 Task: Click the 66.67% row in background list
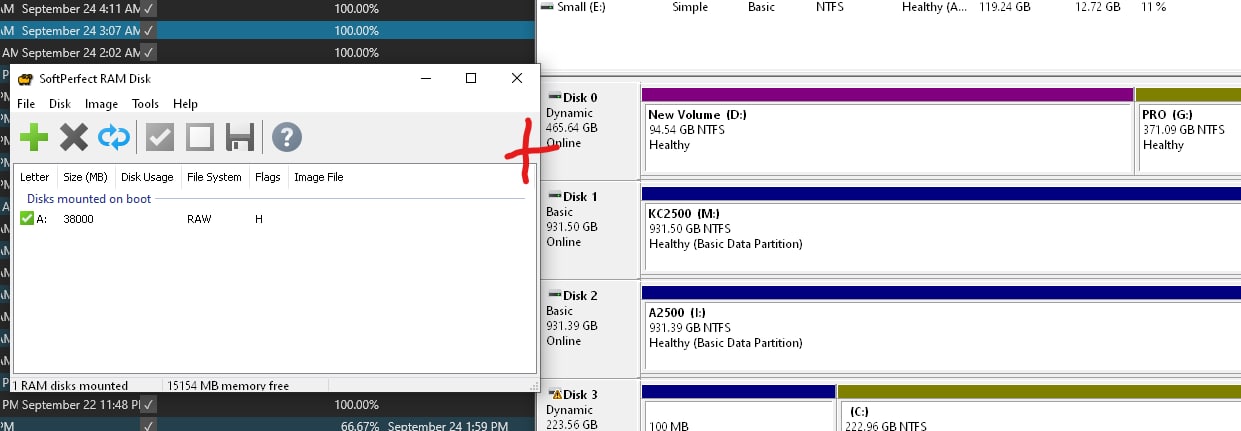pyautogui.click(x=267, y=425)
